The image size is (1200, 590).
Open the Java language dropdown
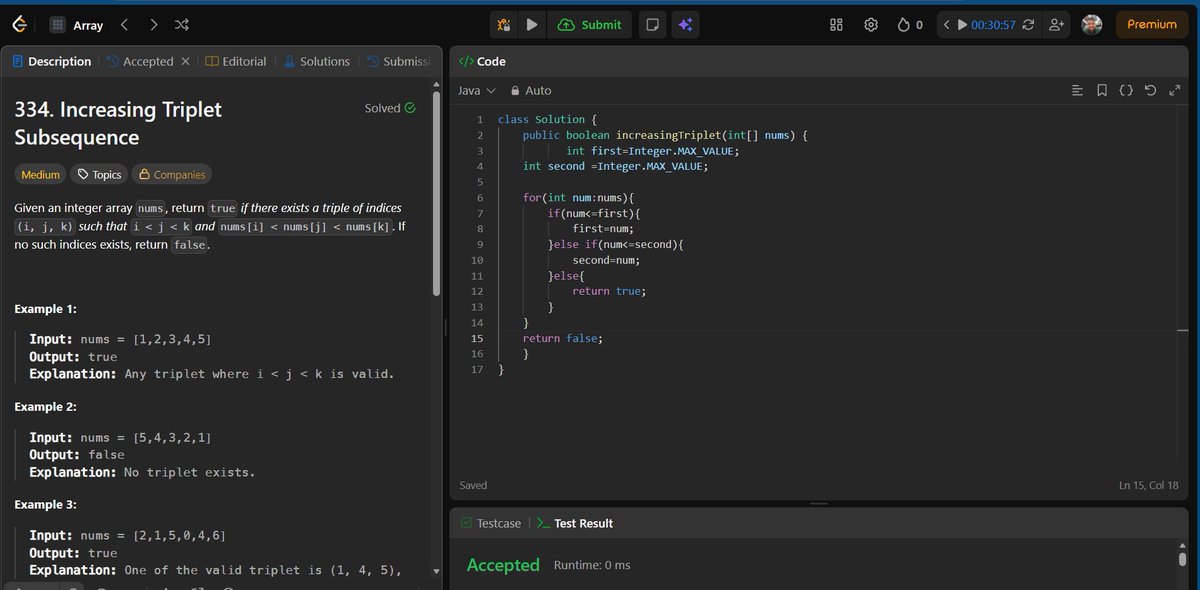pos(477,90)
